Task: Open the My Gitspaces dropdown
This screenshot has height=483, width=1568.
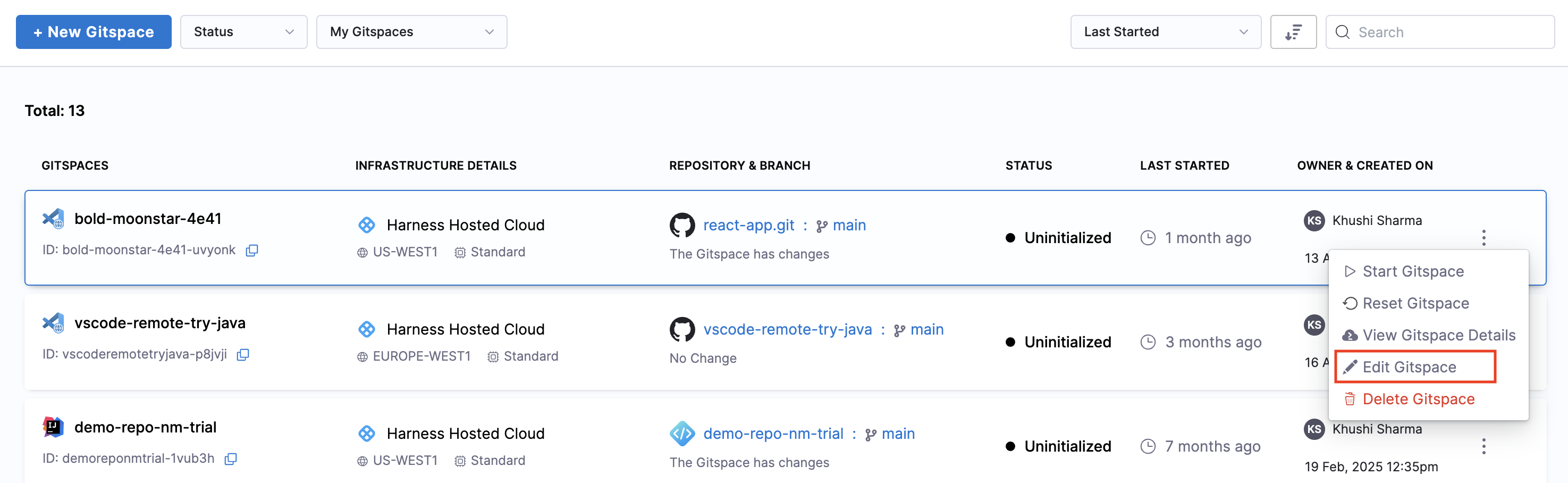Action: tap(411, 32)
